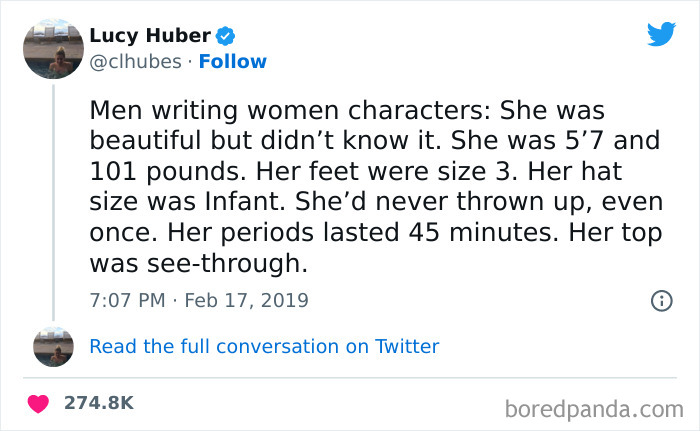Open the tweet info circle icon
700x431 pixels.
click(x=661, y=300)
